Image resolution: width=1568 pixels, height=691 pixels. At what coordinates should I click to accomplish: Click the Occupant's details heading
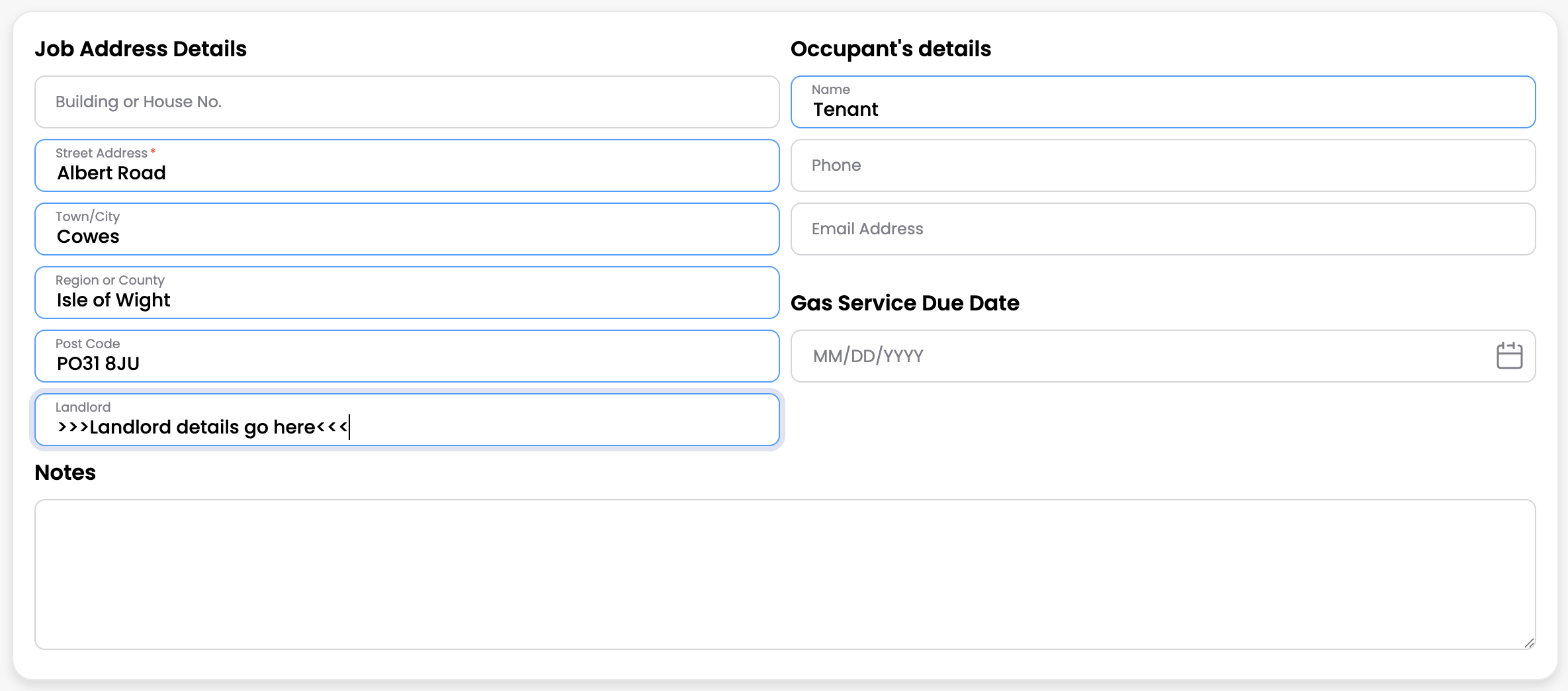click(891, 49)
